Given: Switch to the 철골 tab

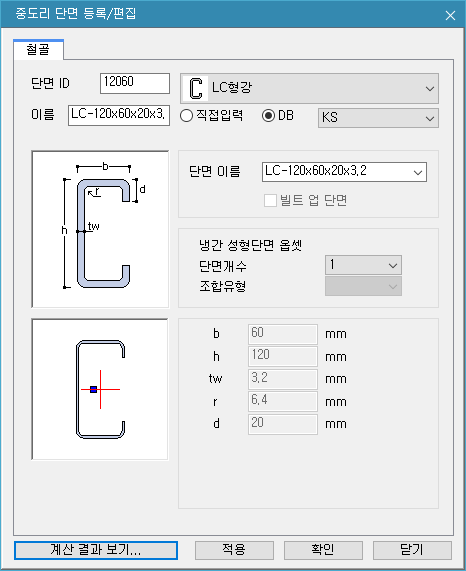Looking at the screenshot, I should click(x=38, y=50).
